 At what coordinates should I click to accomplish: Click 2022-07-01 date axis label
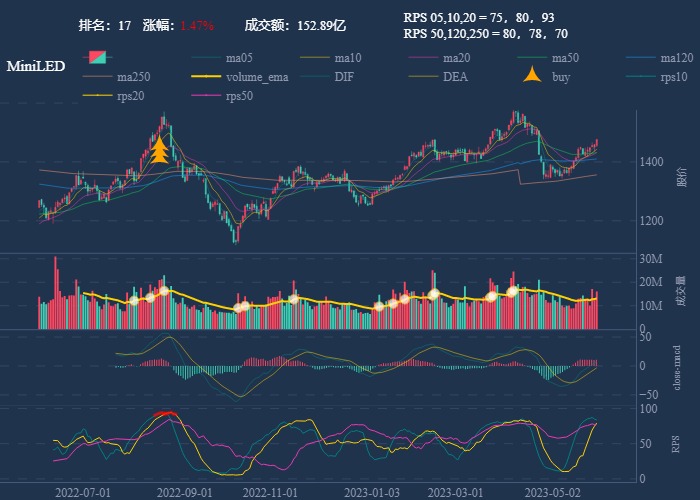(x=83, y=493)
